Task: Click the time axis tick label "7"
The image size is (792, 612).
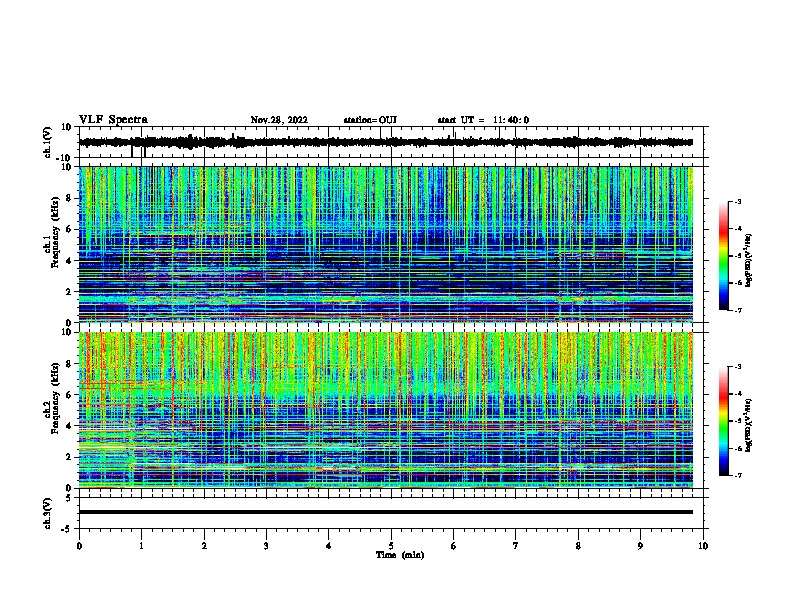Action: (516, 546)
